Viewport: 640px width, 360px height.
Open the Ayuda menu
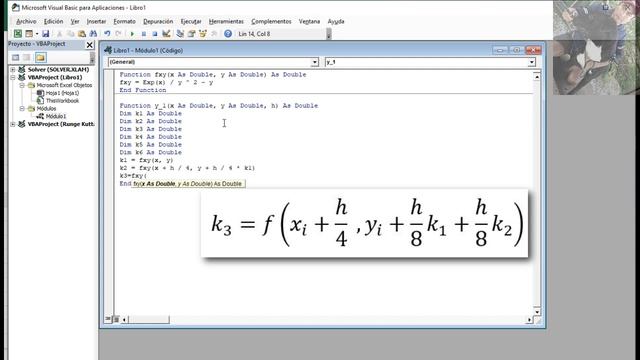(x=336, y=22)
